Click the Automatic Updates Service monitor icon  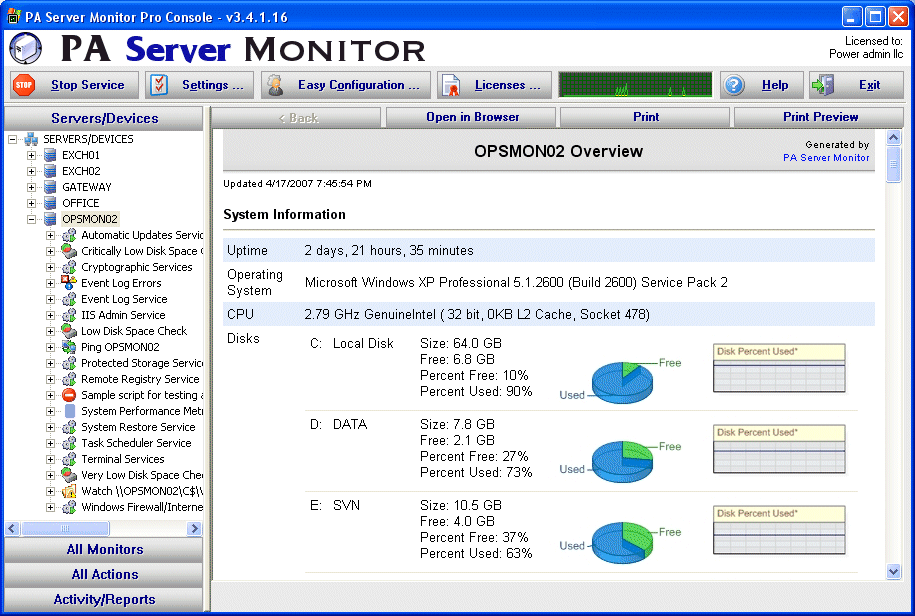(69, 235)
